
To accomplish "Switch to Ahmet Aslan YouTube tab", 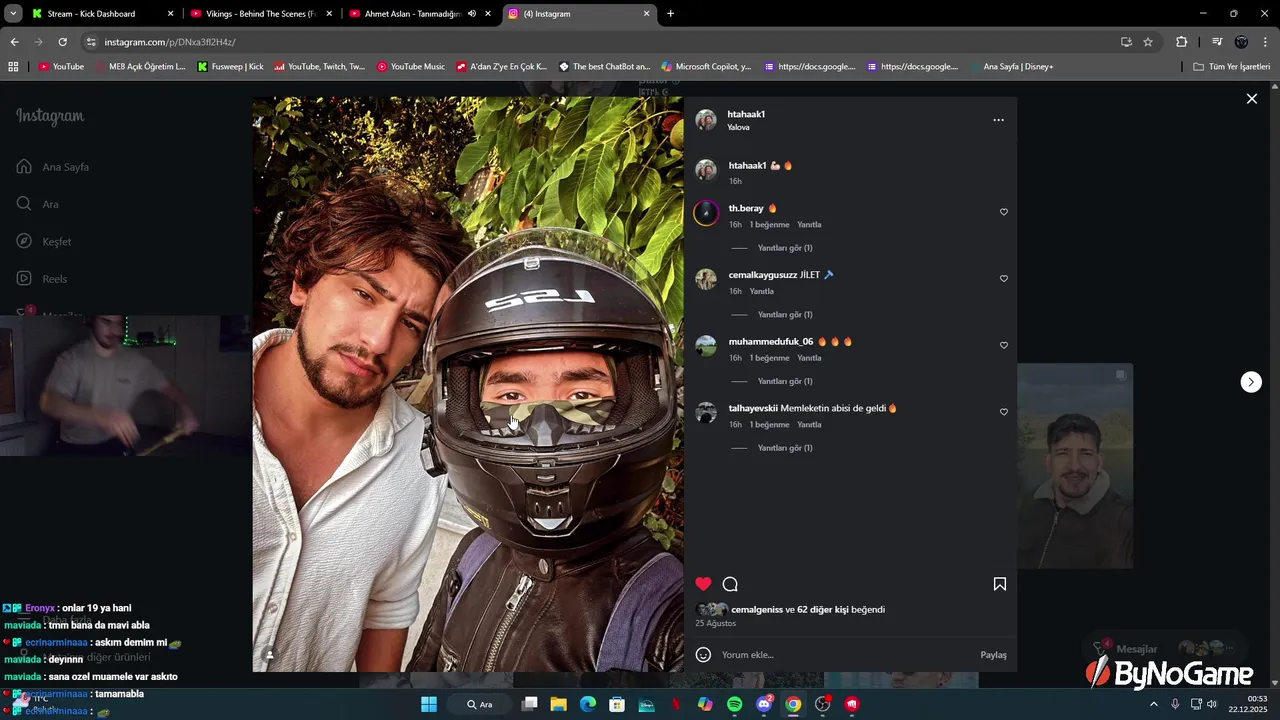I will [x=410, y=14].
